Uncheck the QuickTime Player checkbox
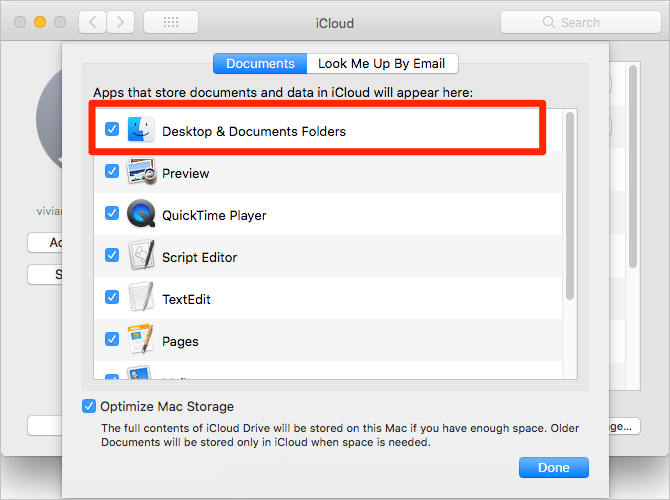 [112, 214]
